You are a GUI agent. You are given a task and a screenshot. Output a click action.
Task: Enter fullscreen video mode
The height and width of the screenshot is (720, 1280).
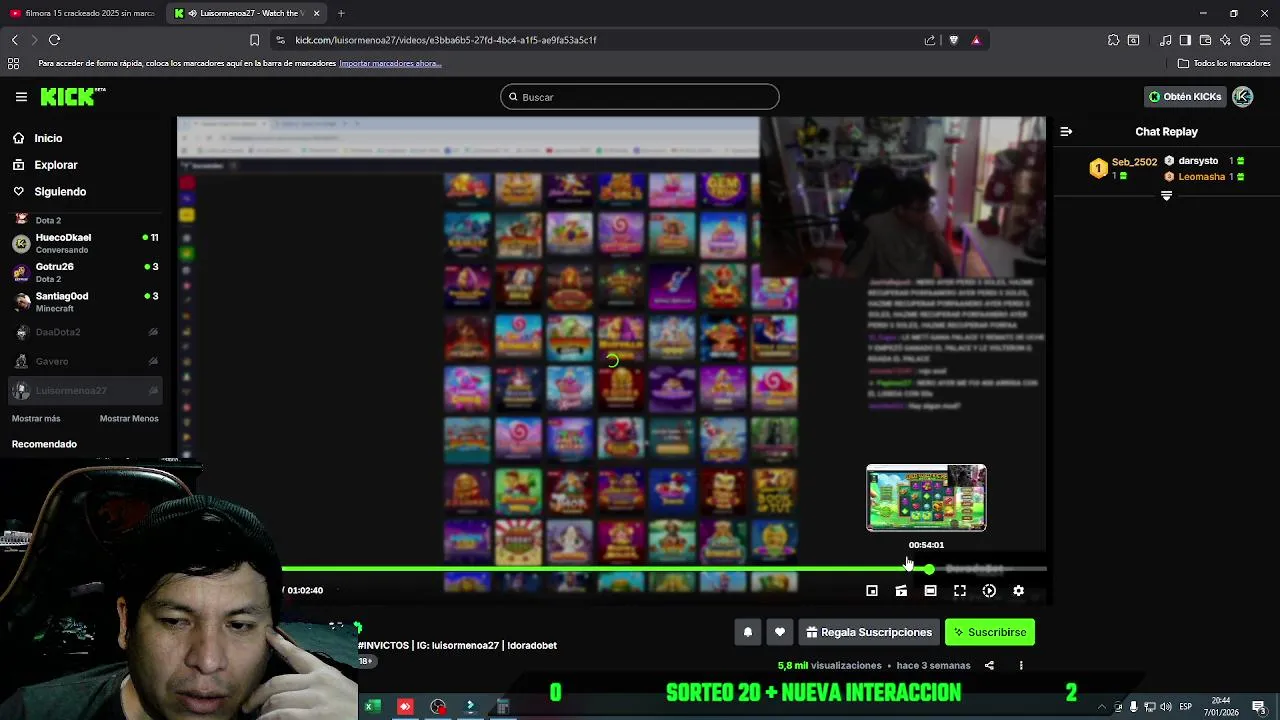click(960, 591)
